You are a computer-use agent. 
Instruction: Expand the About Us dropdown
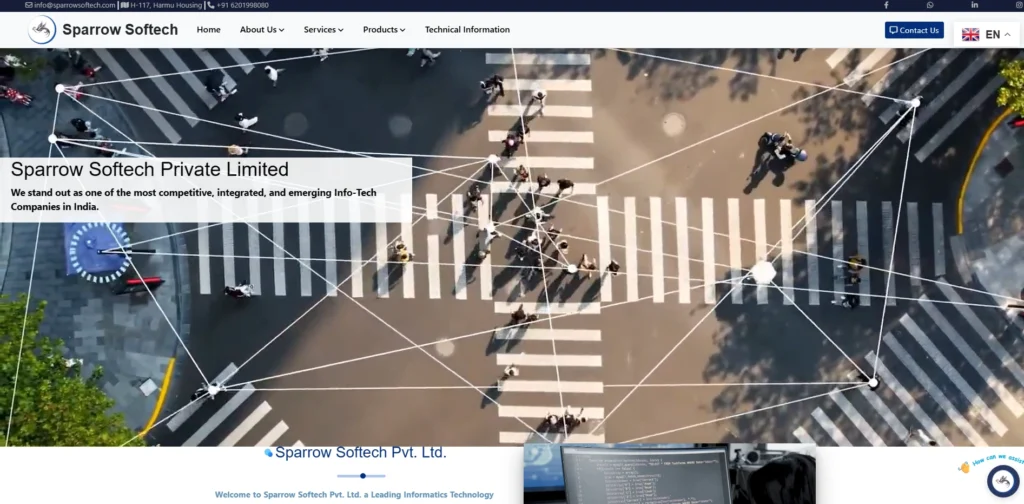click(x=262, y=29)
